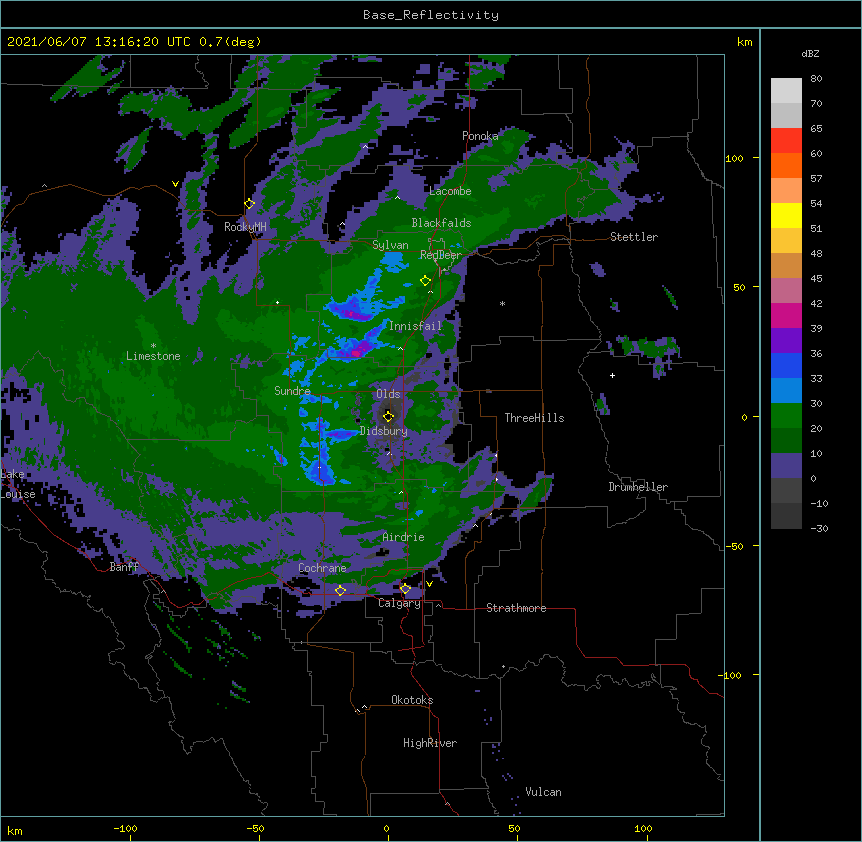This screenshot has height=842, width=862.
Task: Select the yellow radar site marker between Olds and Didsbury
Action: [x=388, y=416]
